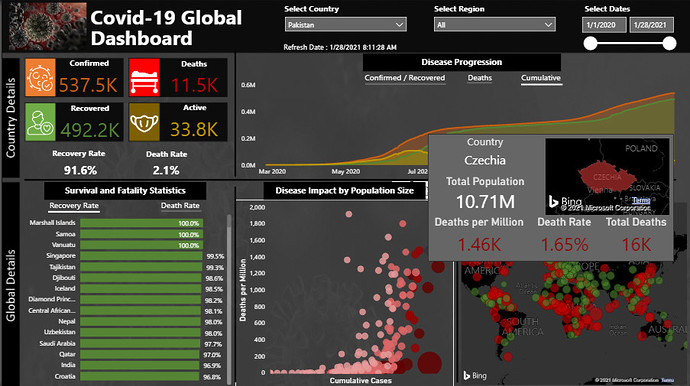Viewport: 690px width, 386px height.
Task: Click the Nepal row label
Action: pos(66,322)
